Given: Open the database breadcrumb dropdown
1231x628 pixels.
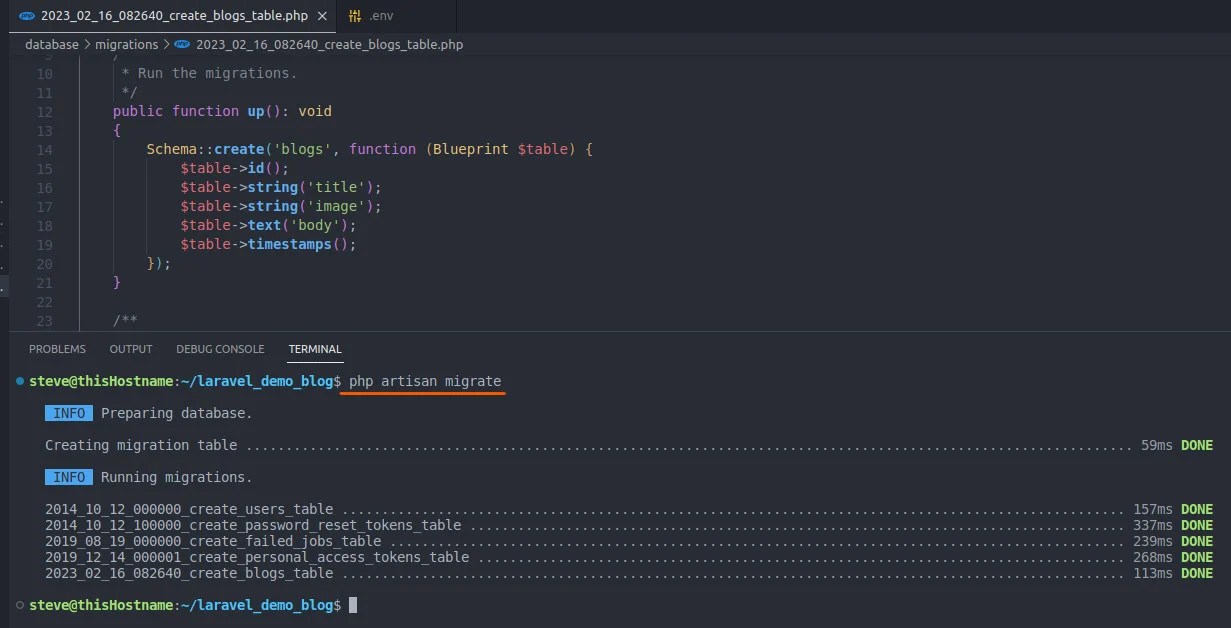Looking at the screenshot, I should click(51, 44).
